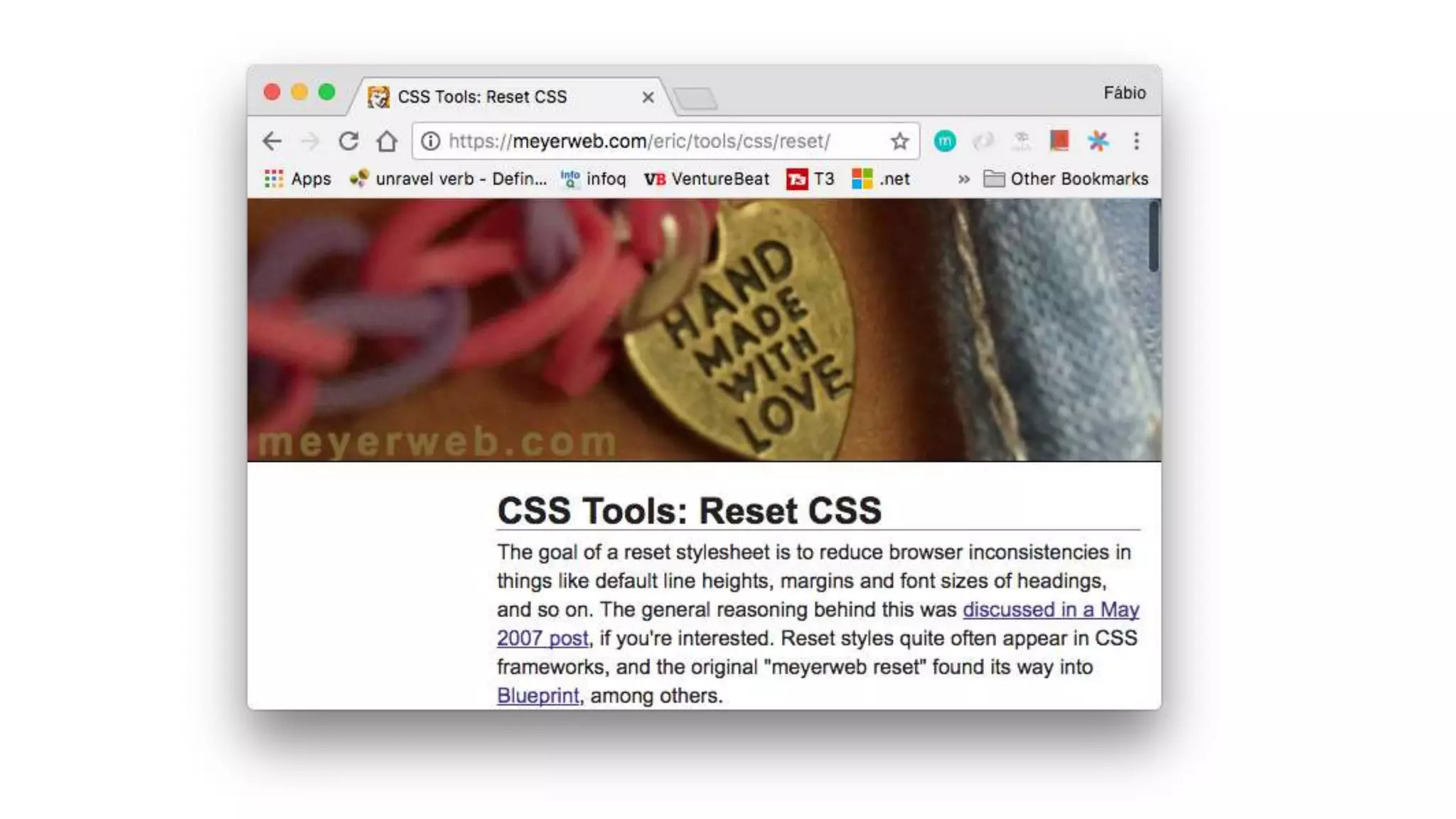Open the colorful asterisk extension
Screen dimensions: 1456x819
(x=1098, y=141)
